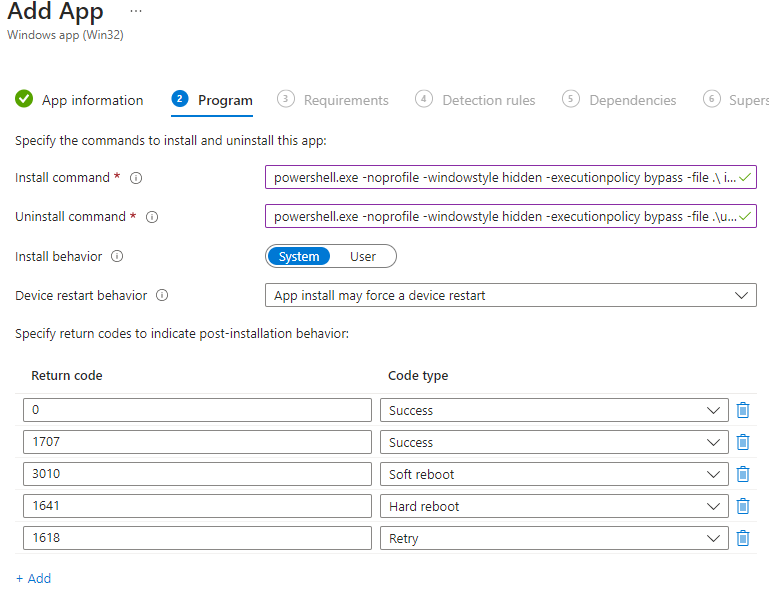This screenshot has height=591, width=769.
Task: Delete the return code 0 row
Action: coord(743,410)
